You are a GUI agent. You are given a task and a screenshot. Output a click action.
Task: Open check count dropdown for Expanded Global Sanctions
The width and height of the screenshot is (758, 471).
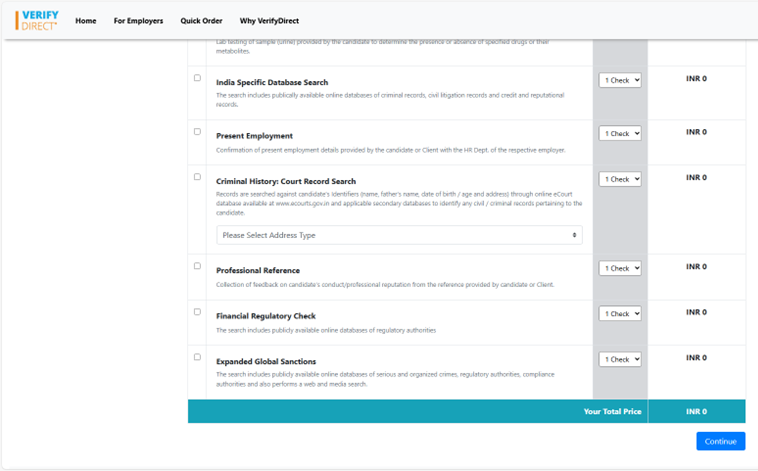620,359
